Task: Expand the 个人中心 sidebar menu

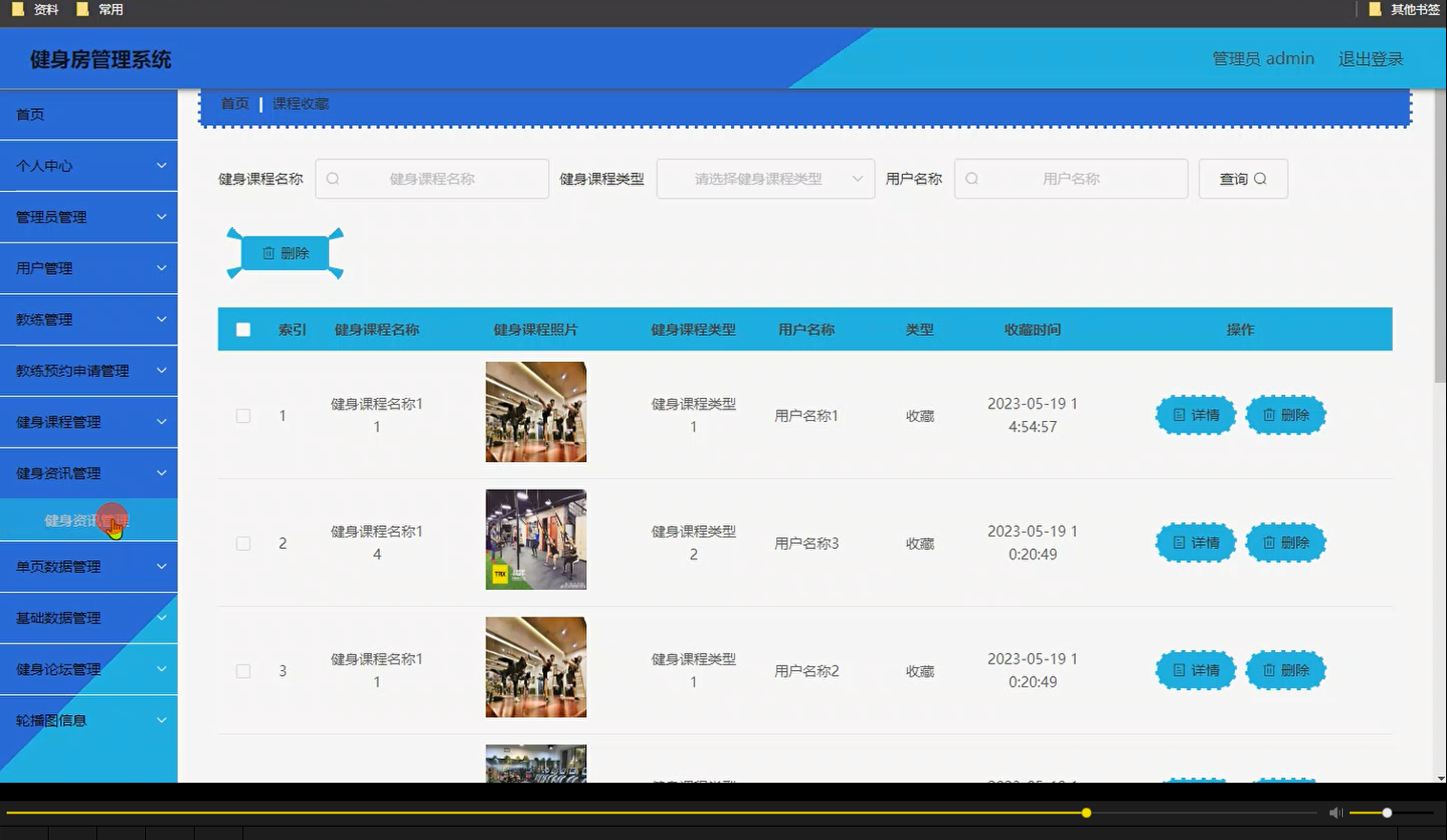Action: click(x=89, y=165)
